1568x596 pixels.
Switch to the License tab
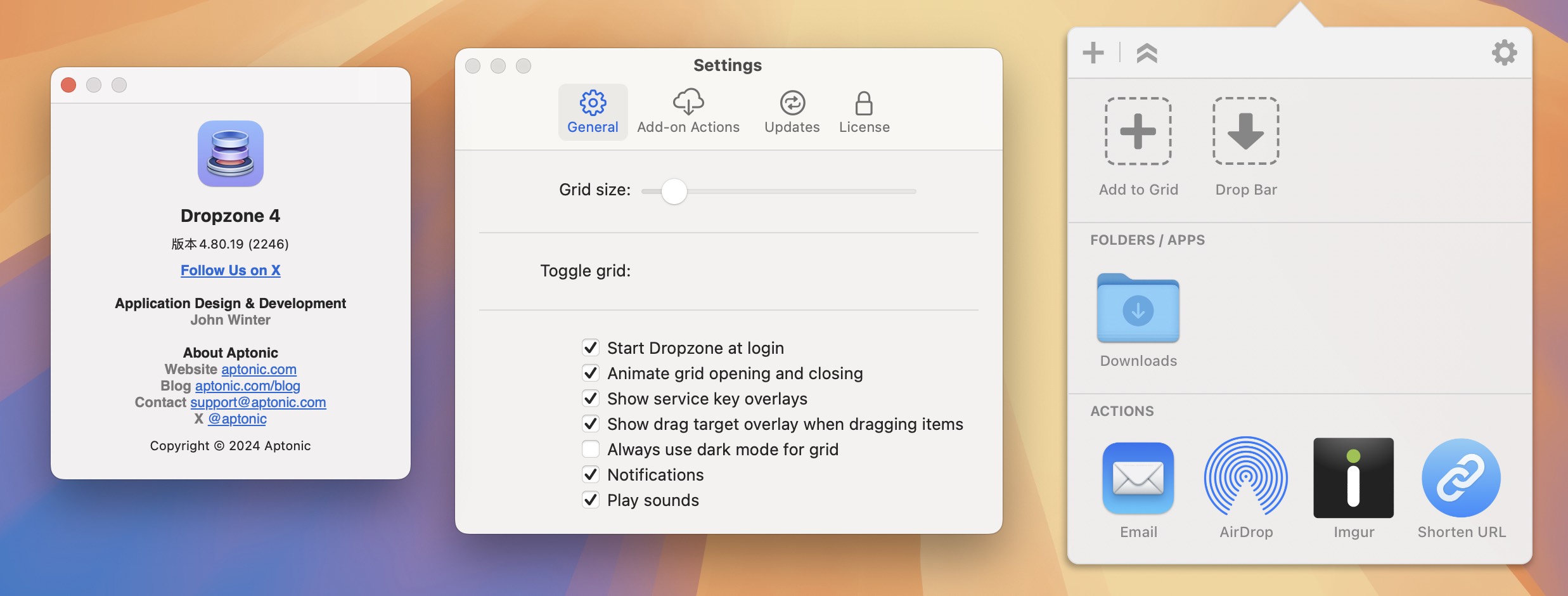click(x=864, y=112)
